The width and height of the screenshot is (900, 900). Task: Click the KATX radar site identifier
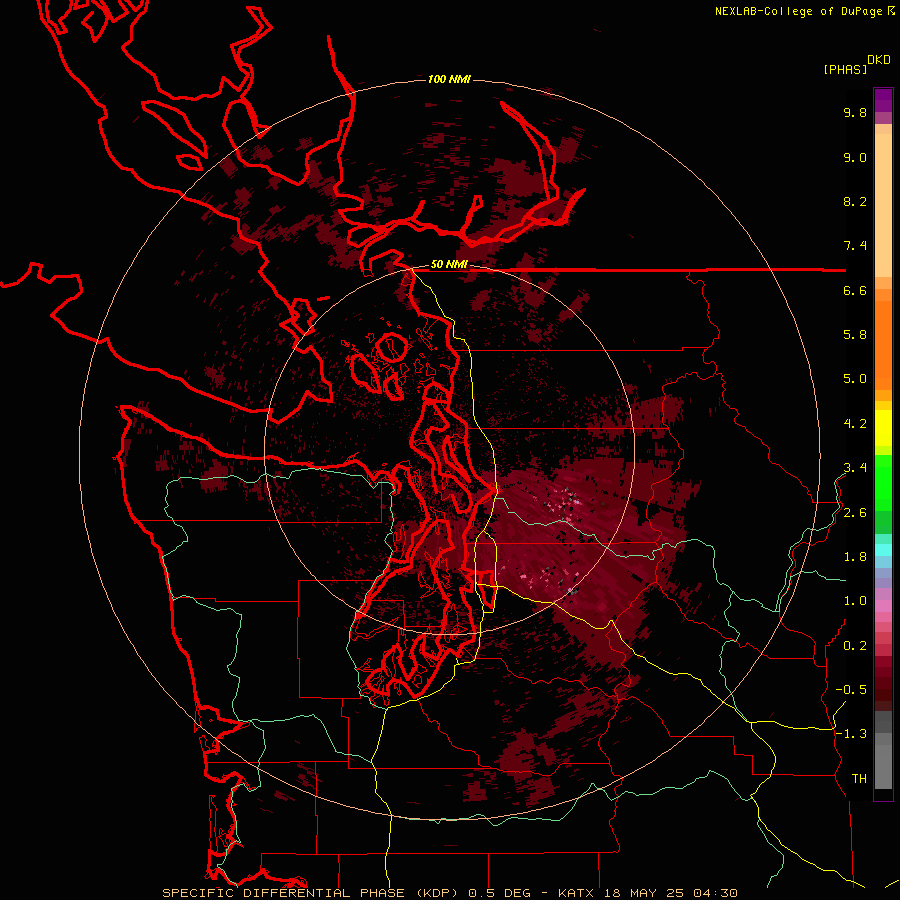(577, 893)
